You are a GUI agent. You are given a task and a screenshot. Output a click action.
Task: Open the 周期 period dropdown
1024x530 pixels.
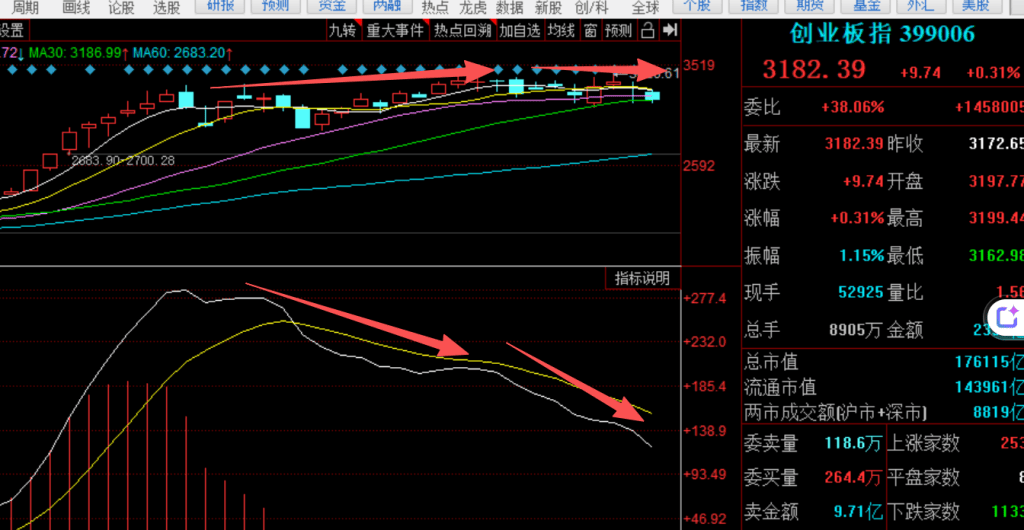[x=25, y=7]
